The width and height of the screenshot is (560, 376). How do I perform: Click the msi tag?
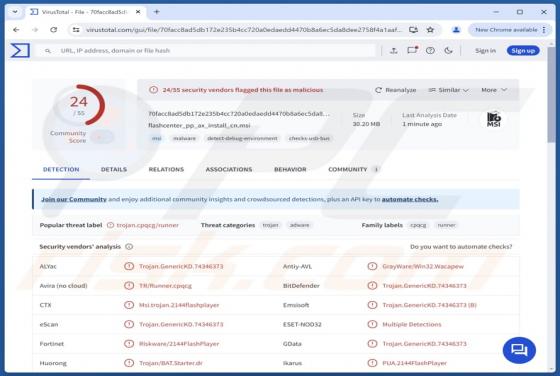[x=156, y=139]
